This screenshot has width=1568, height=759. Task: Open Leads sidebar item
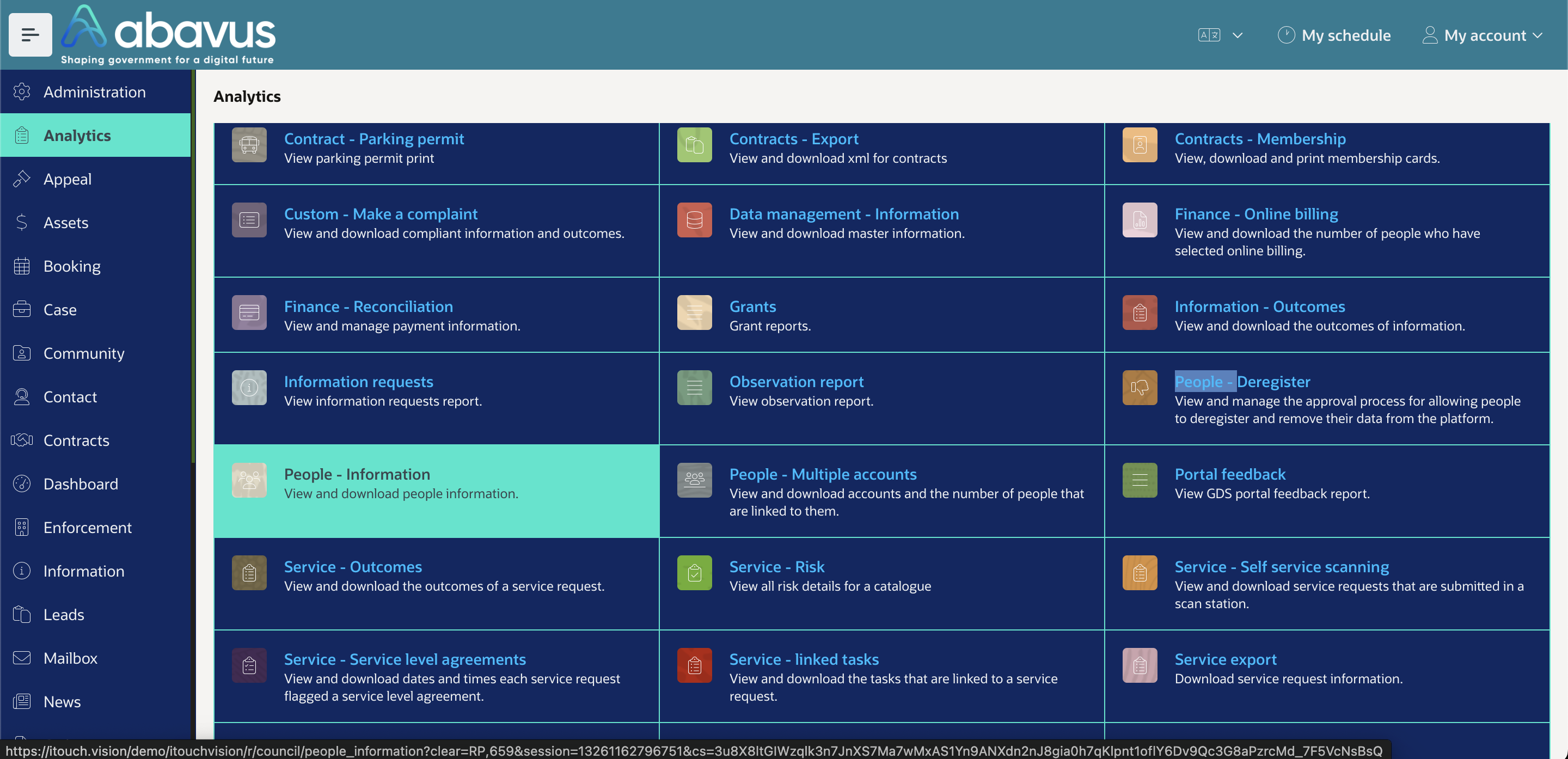[x=96, y=614]
